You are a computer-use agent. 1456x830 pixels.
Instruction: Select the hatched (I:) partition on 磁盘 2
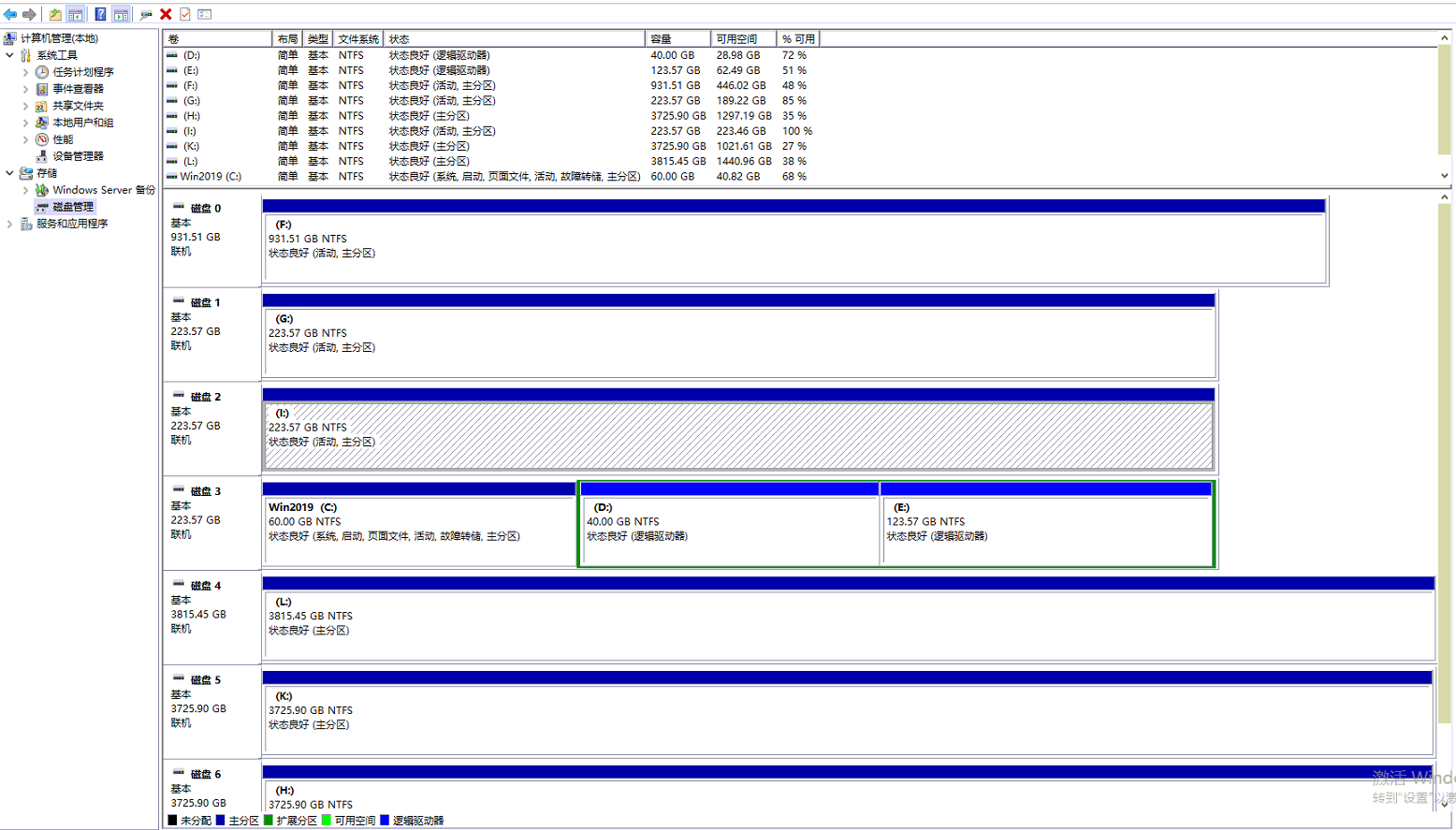[x=738, y=436]
